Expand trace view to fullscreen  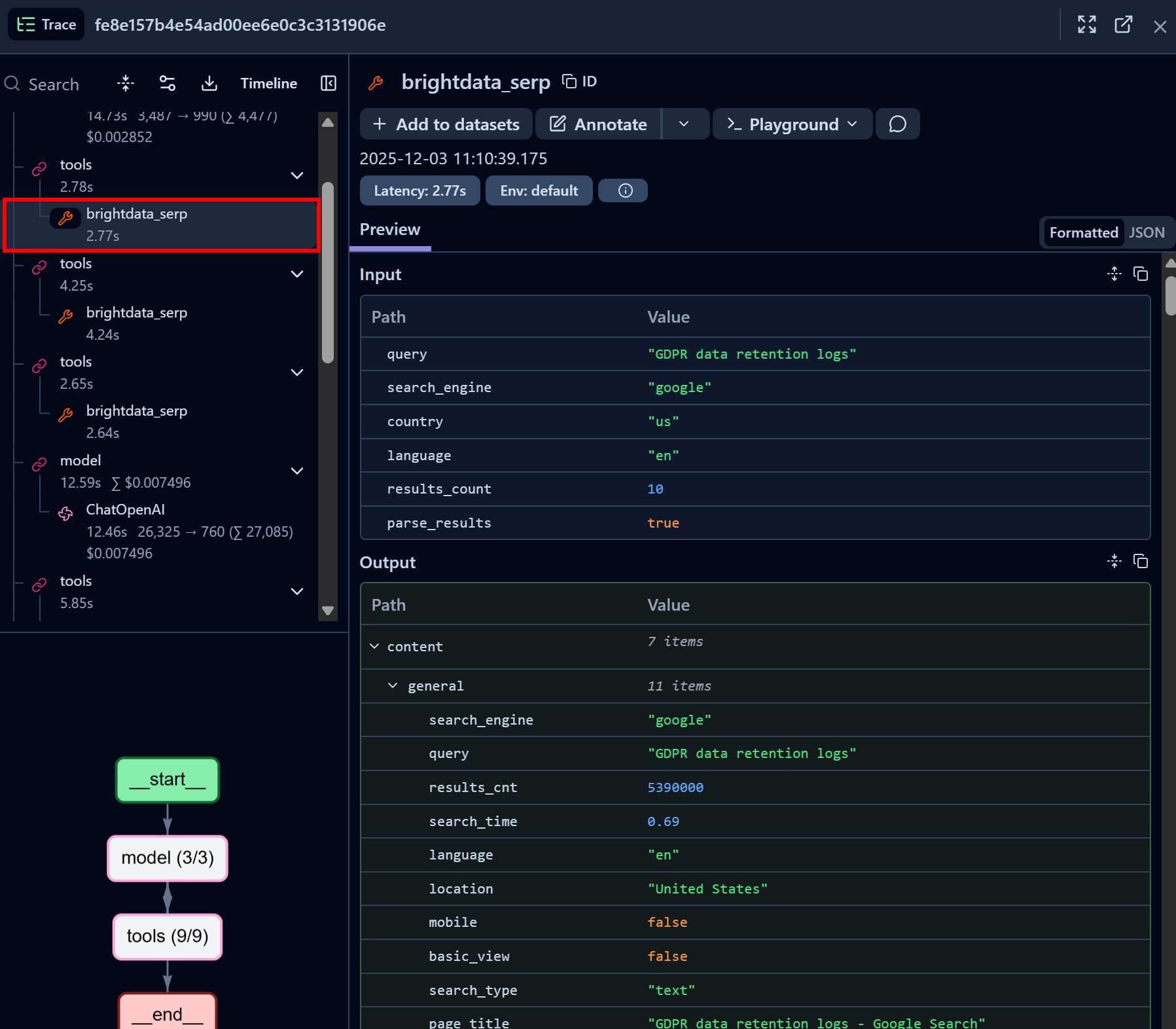(x=1086, y=25)
